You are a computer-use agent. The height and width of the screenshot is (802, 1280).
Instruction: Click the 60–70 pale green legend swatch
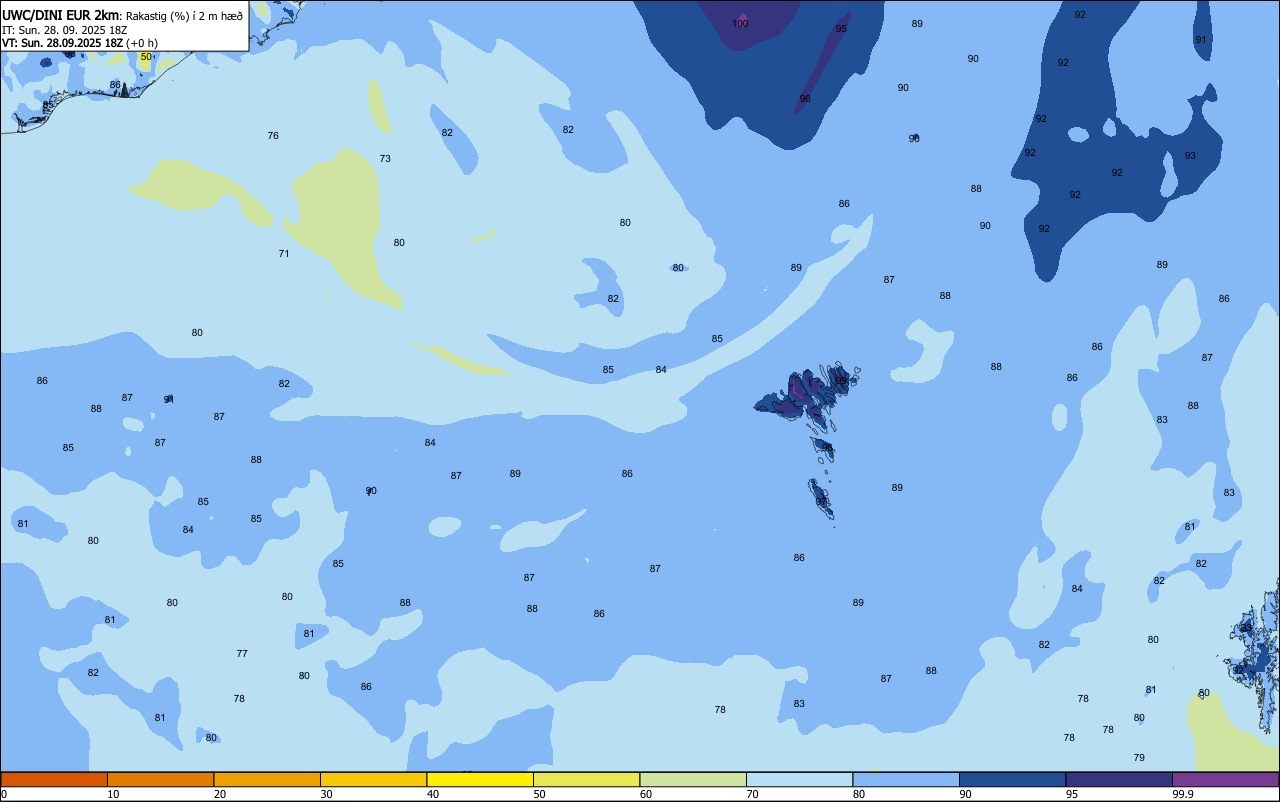coord(693,779)
